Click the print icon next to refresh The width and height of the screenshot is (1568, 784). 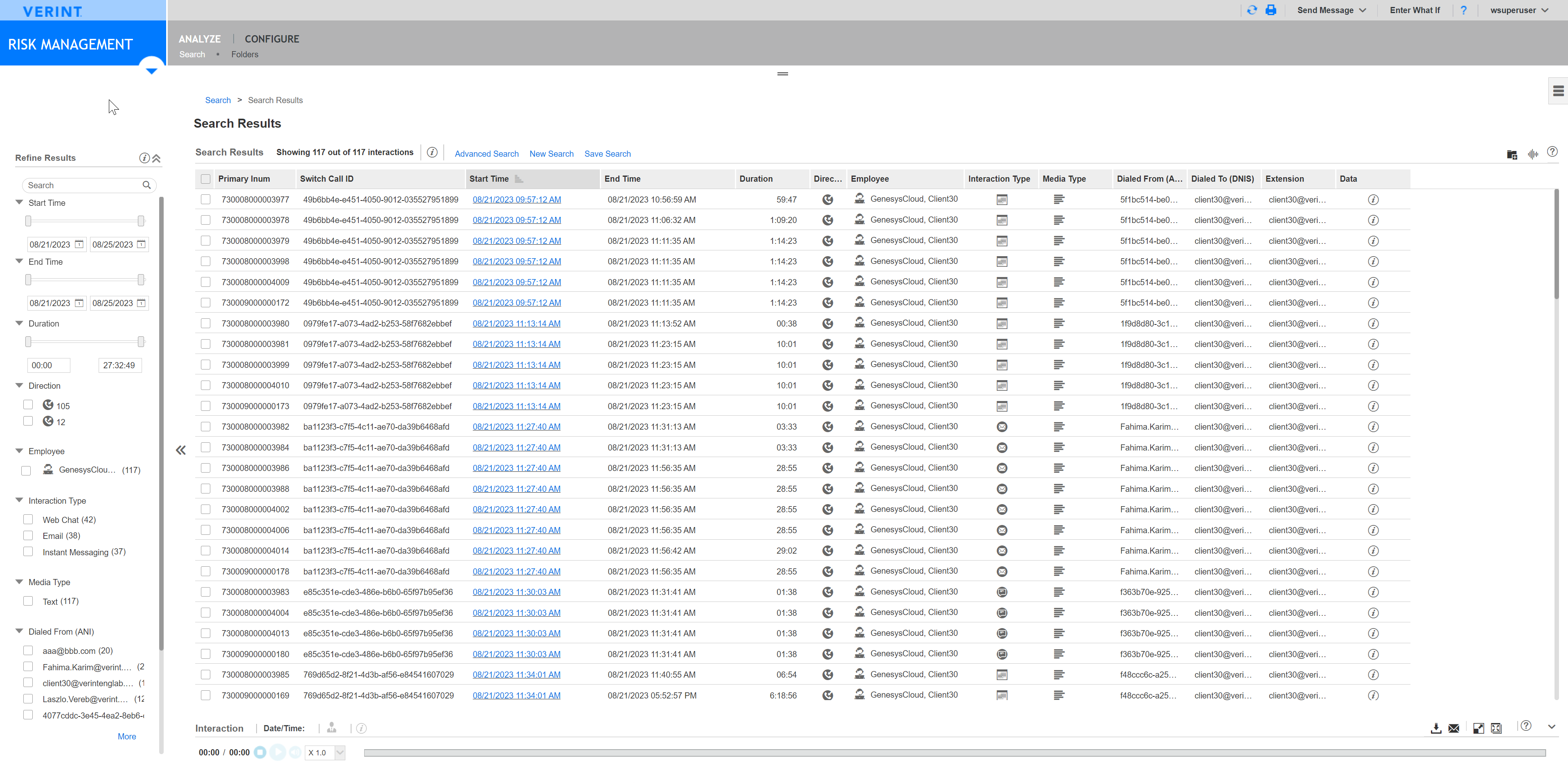[x=1271, y=10]
